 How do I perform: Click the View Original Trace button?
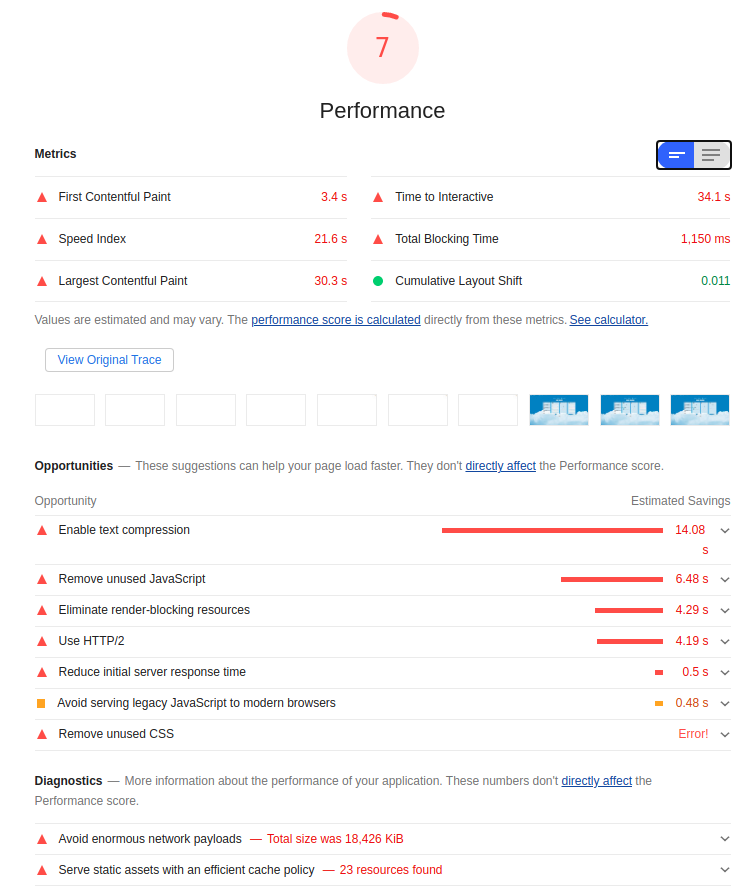[109, 360]
